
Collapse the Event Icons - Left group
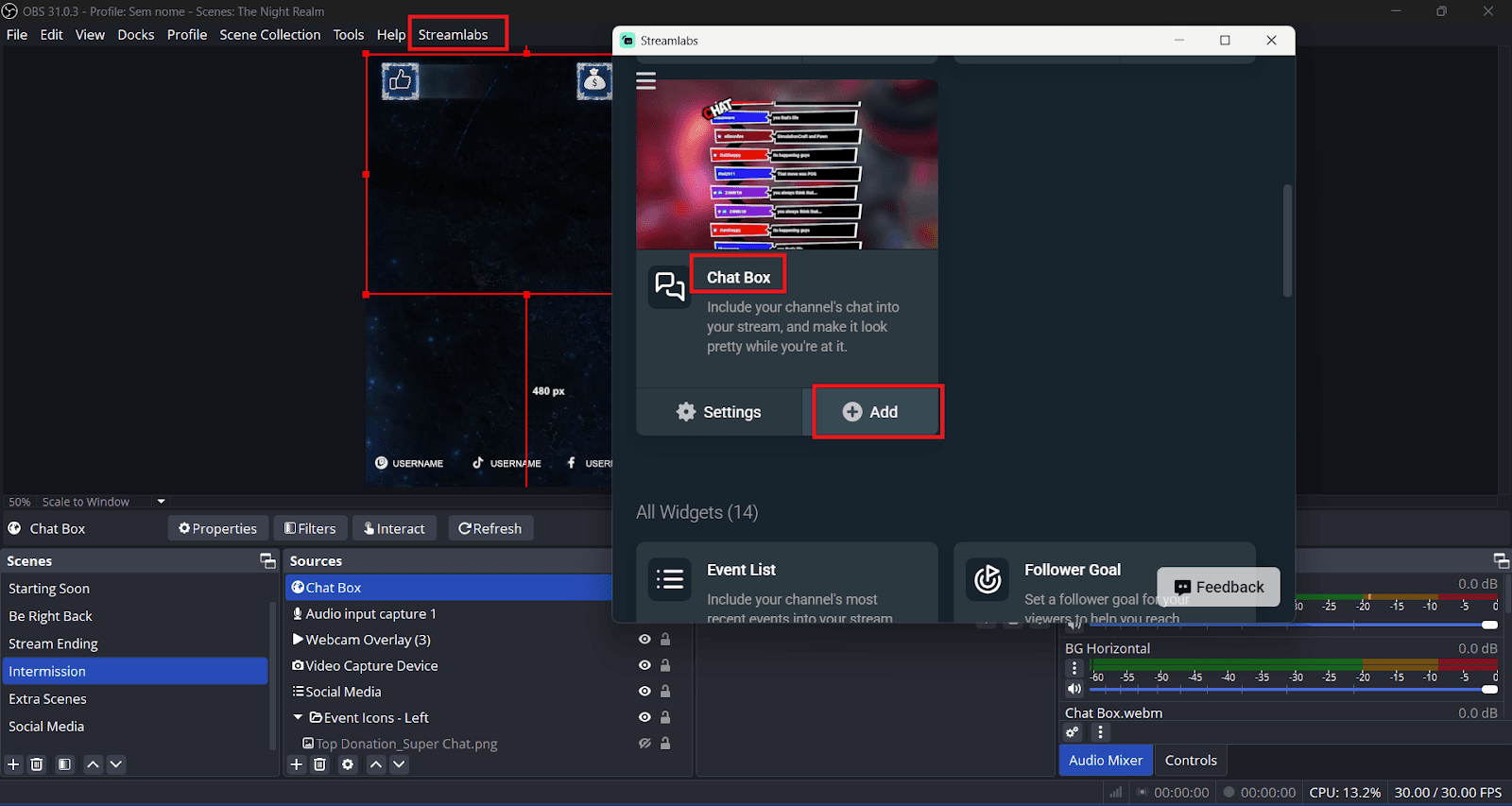pos(299,717)
